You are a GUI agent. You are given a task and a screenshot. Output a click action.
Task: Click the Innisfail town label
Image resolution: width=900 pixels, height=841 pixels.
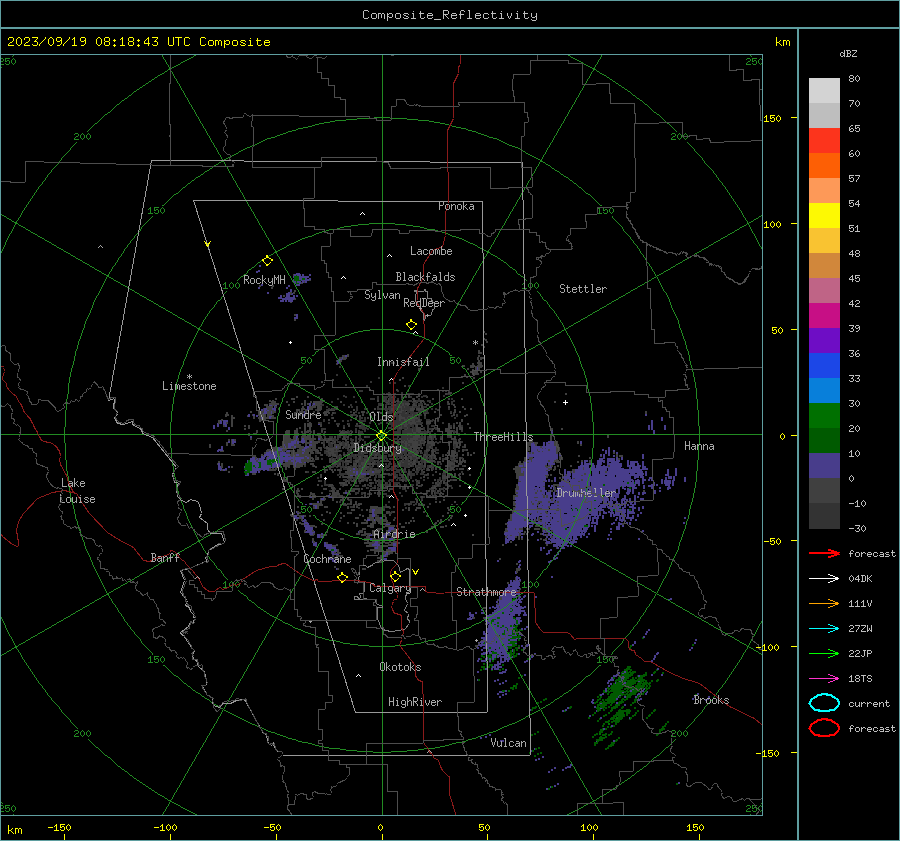pos(403,362)
